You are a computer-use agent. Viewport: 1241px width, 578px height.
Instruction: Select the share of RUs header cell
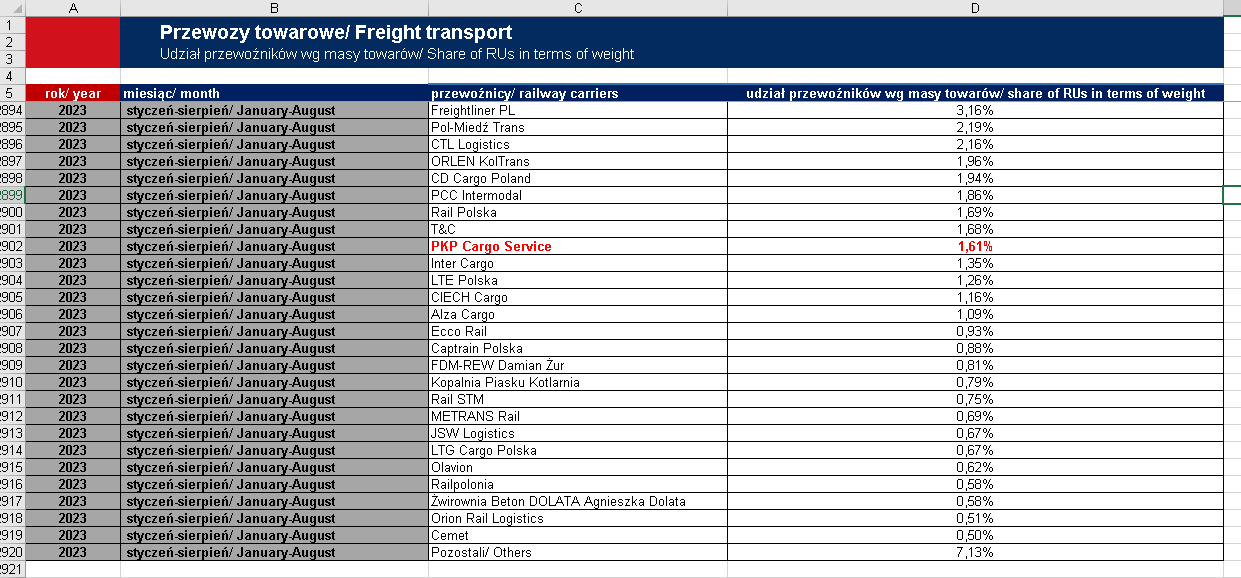pyautogui.click(x=975, y=93)
